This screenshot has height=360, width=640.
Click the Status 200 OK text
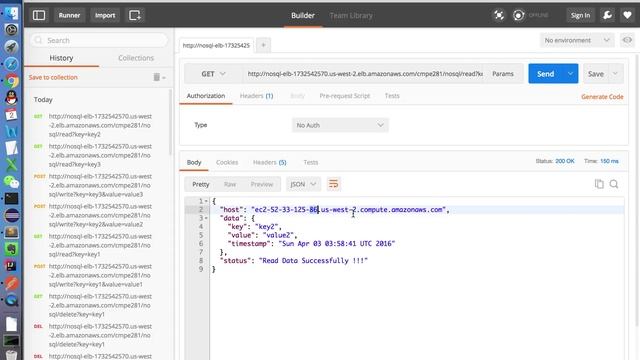coord(555,161)
